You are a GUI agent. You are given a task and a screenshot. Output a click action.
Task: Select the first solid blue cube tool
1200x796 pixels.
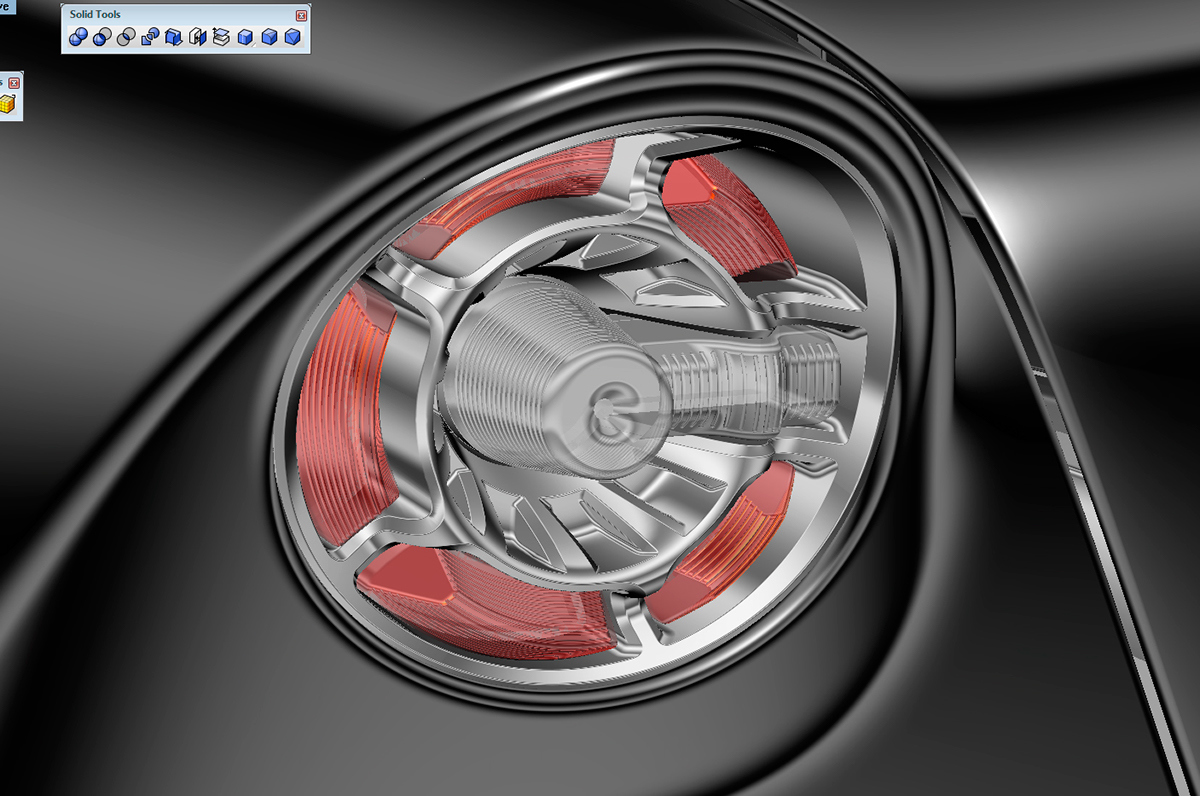pos(245,37)
